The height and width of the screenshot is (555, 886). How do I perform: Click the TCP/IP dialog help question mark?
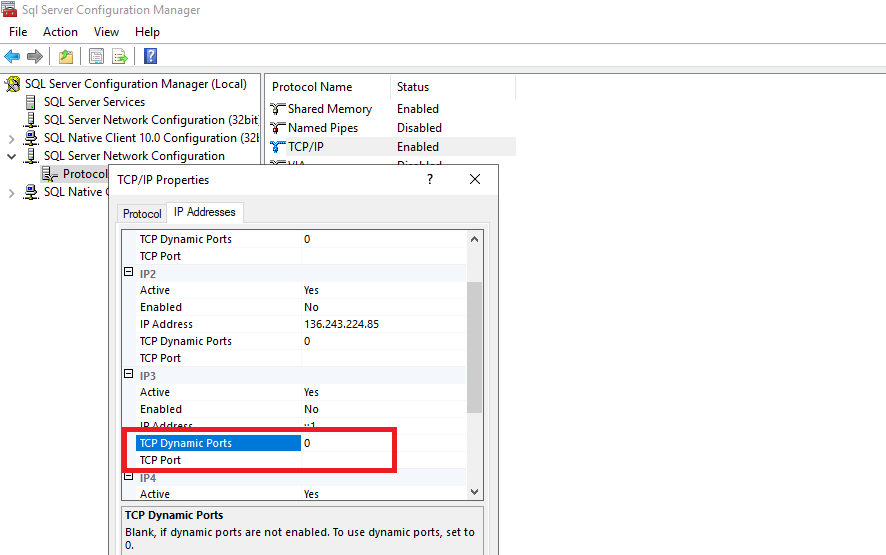click(x=430, y=179)
